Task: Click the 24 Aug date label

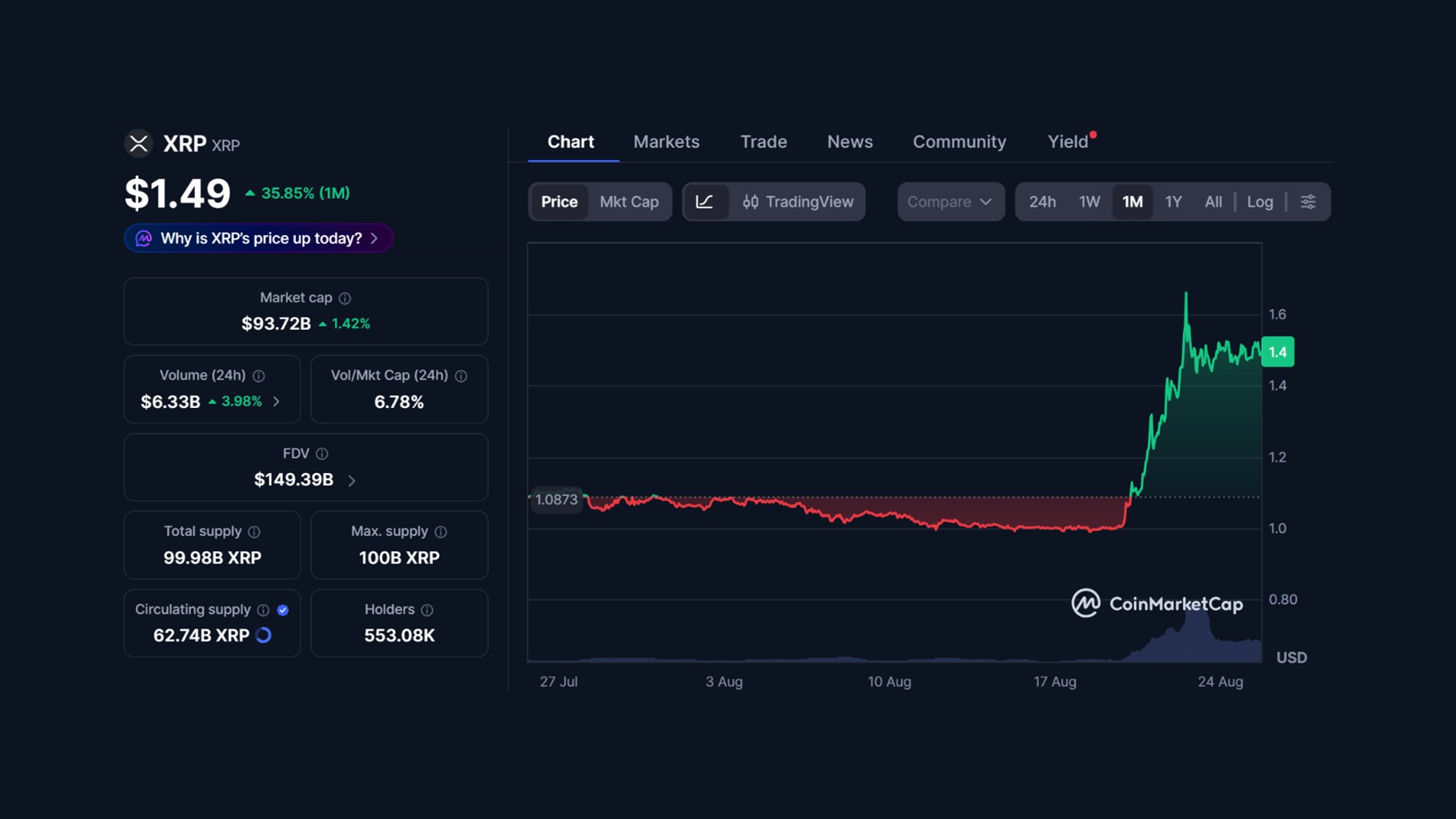Action: [x=1220, y=682]
